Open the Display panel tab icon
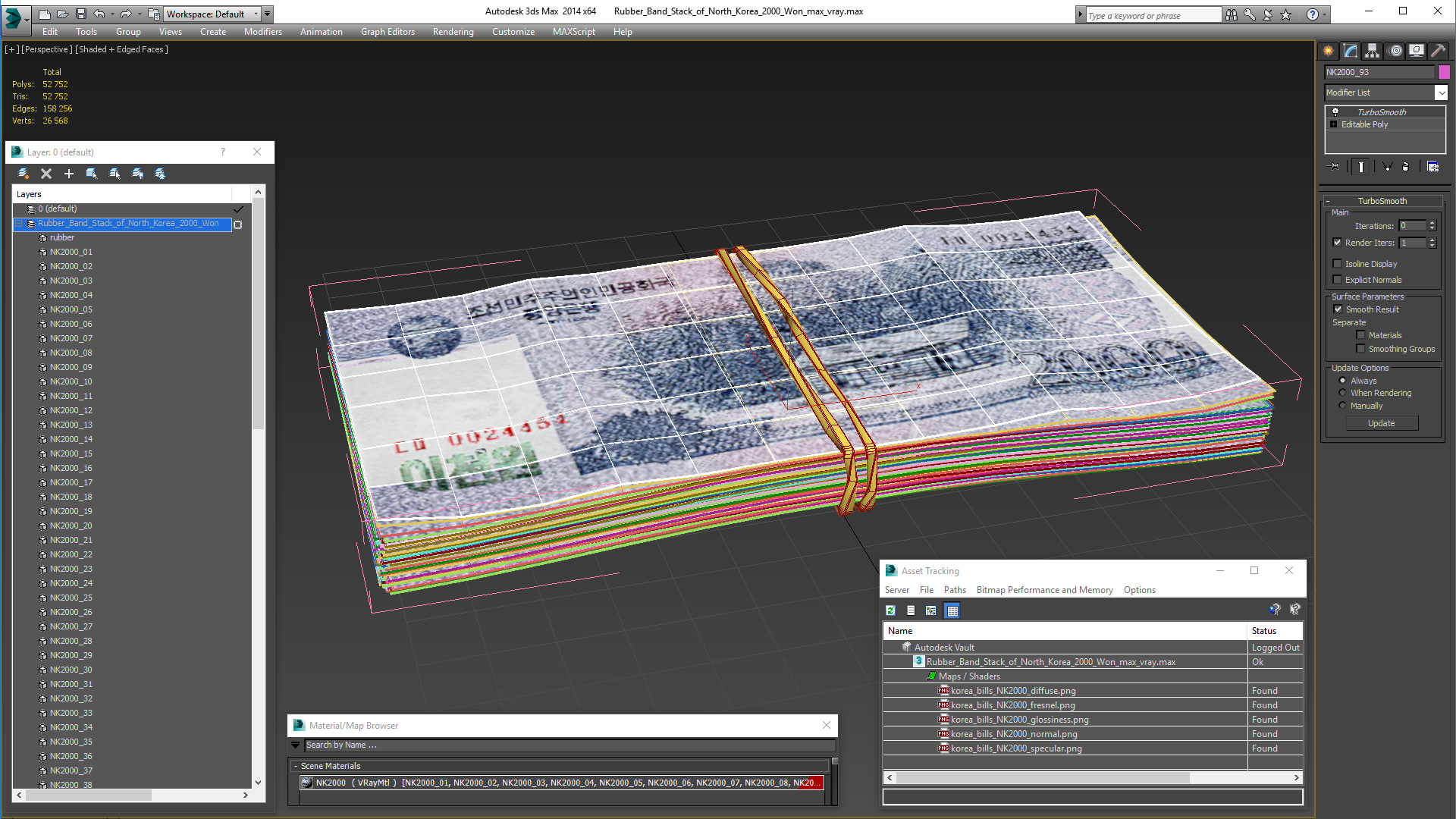Image resolution: width=1456 pixels, height=819 pixels. click(x=1416, y=51)
